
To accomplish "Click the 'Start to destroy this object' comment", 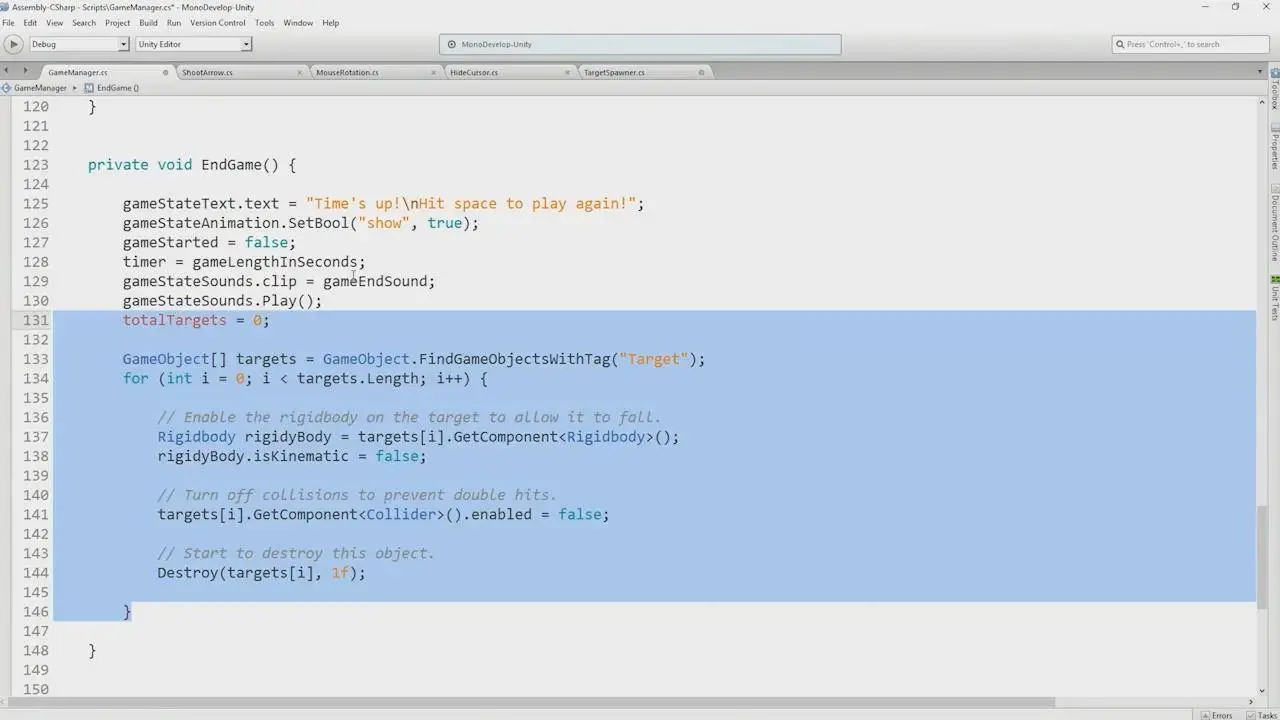I will (x=296, y=554).
